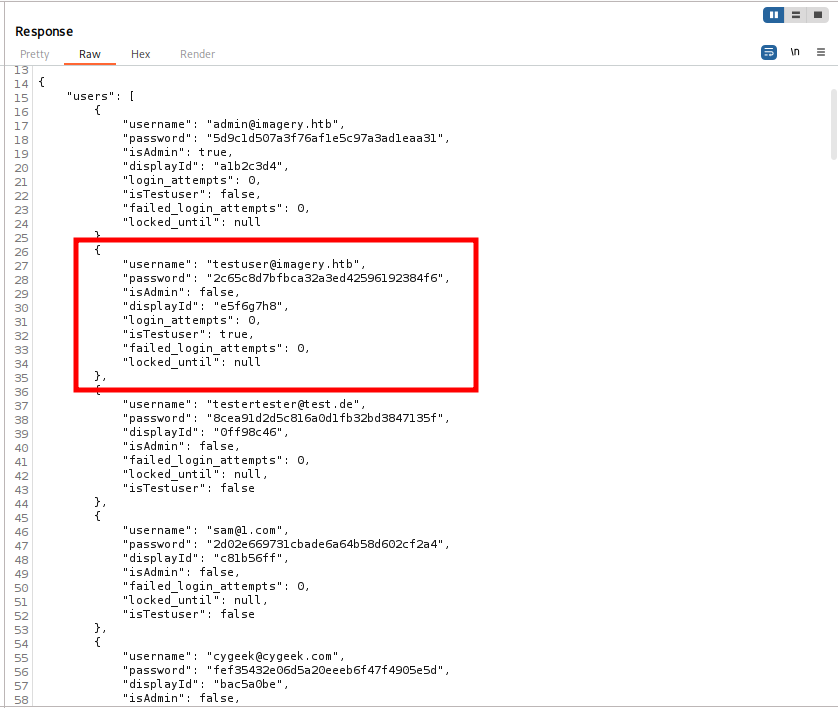This screenshot has width=838, height=708.
Task: Select the Raw tab
Action: [x=90, y=54]
